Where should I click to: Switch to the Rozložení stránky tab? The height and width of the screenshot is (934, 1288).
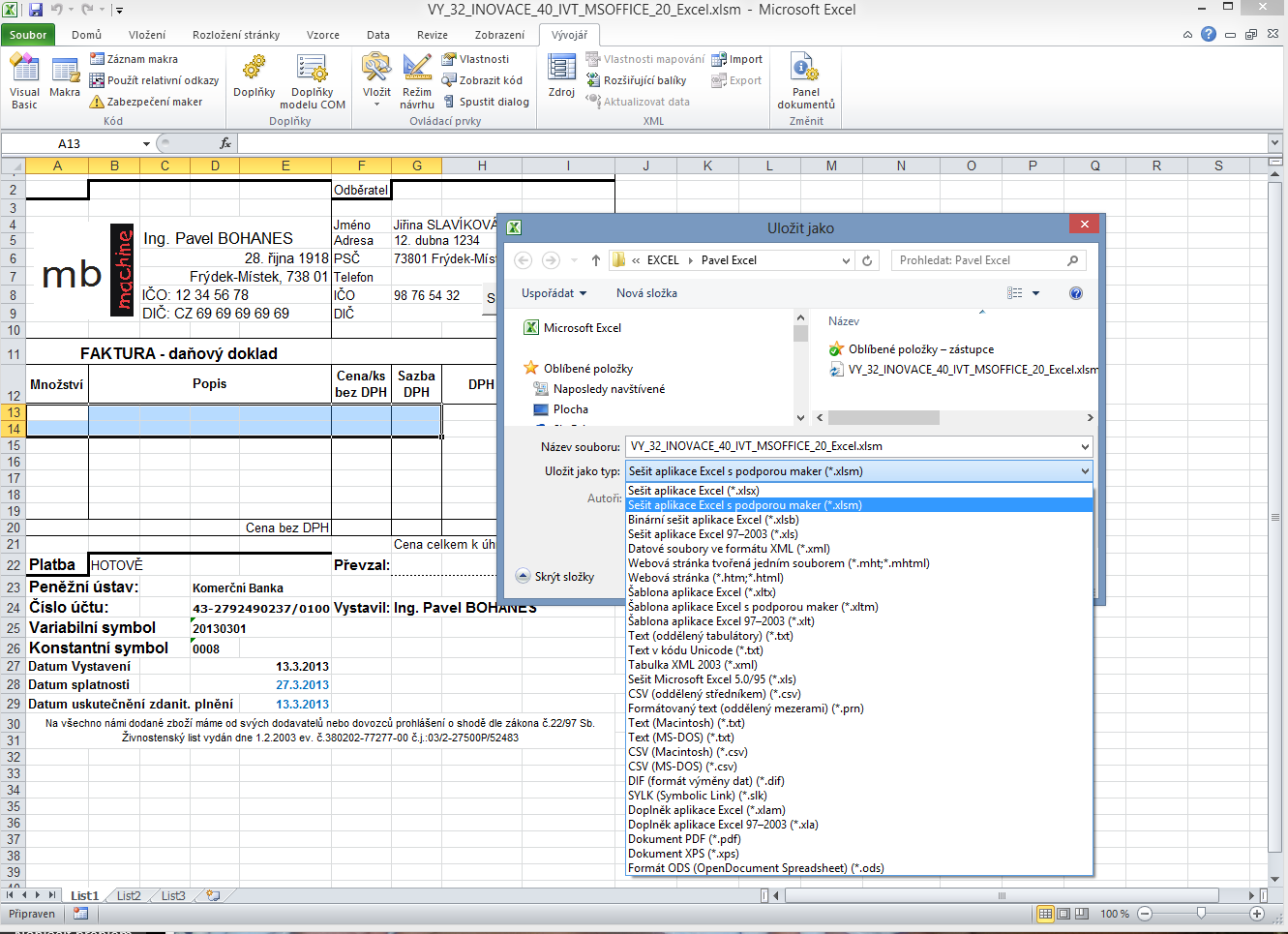(236, 35)
